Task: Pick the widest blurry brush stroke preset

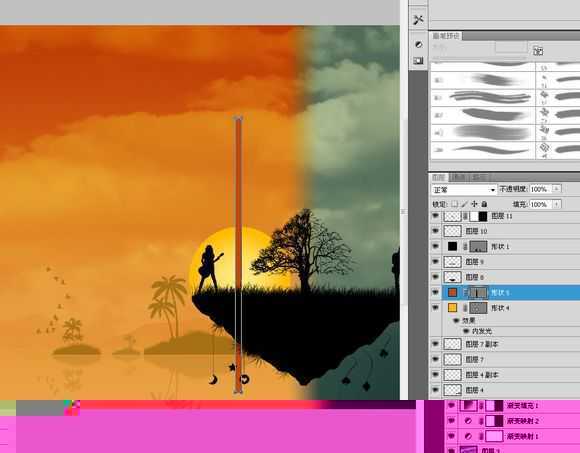Action: pyautogui.click(x=491, y=132)
